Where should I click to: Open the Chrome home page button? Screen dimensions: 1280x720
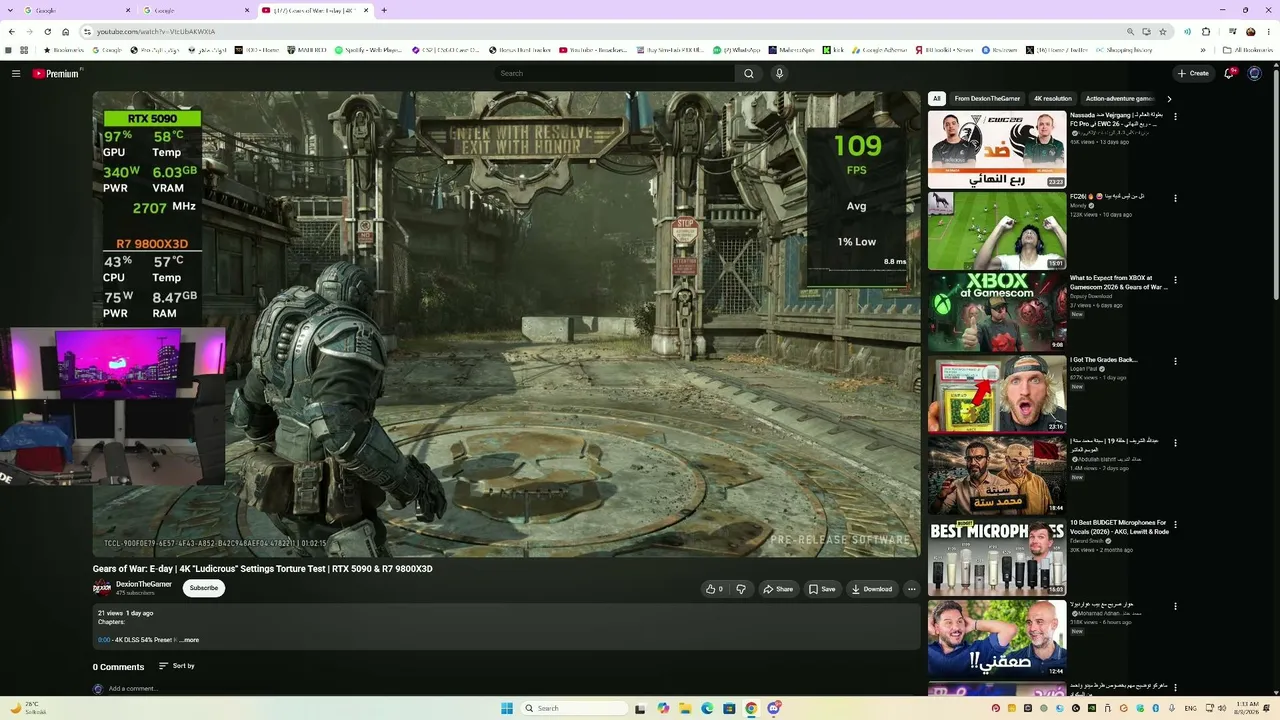click(66, 31)
